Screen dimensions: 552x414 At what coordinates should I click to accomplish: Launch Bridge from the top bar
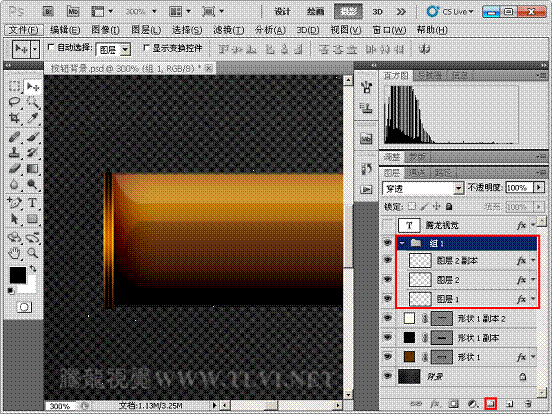[x=48, y=12]
